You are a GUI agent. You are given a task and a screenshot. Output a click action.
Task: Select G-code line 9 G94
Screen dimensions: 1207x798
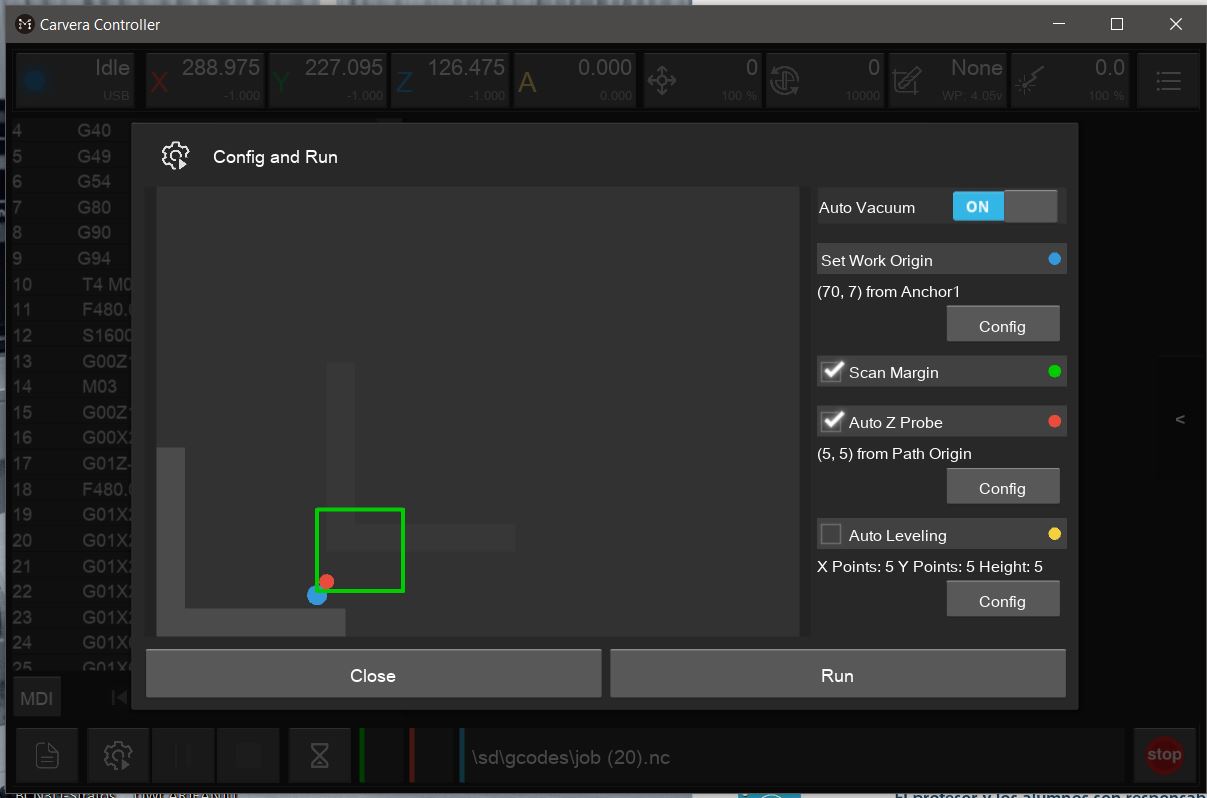click(70, 258)
